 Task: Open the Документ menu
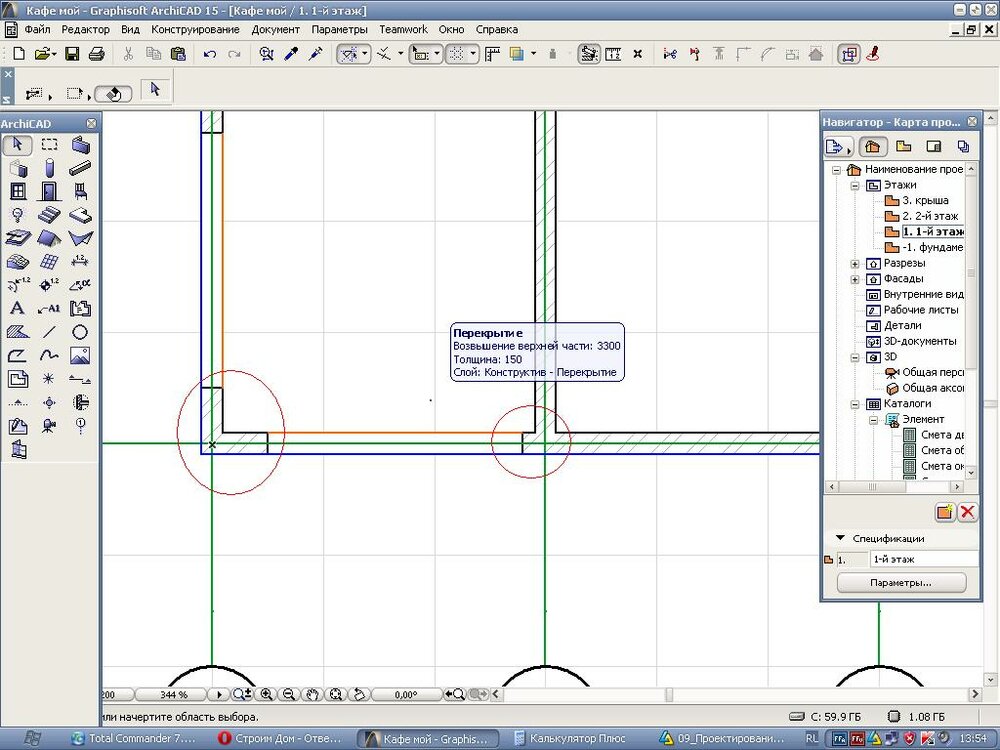275,30
